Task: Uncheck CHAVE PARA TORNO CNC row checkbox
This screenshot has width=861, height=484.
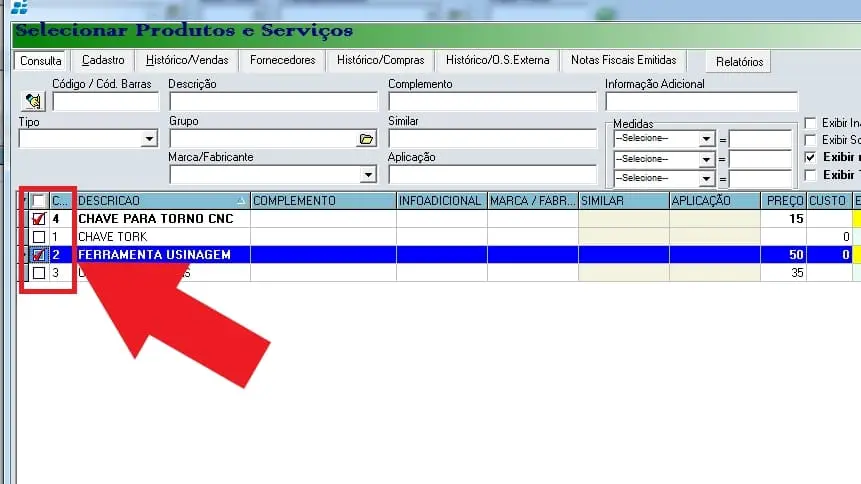Action: (39, 219)
